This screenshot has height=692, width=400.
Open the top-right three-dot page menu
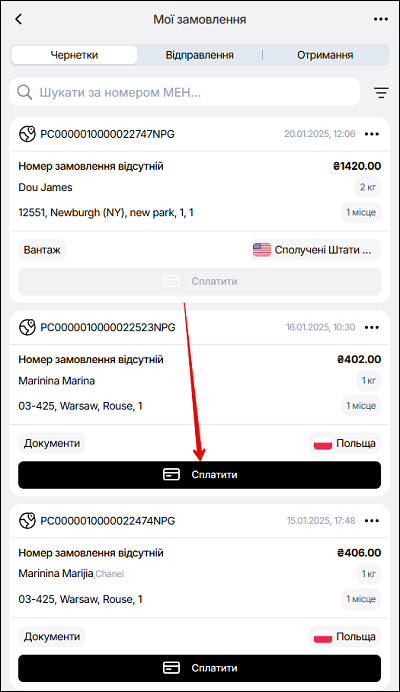coord(381,19)
